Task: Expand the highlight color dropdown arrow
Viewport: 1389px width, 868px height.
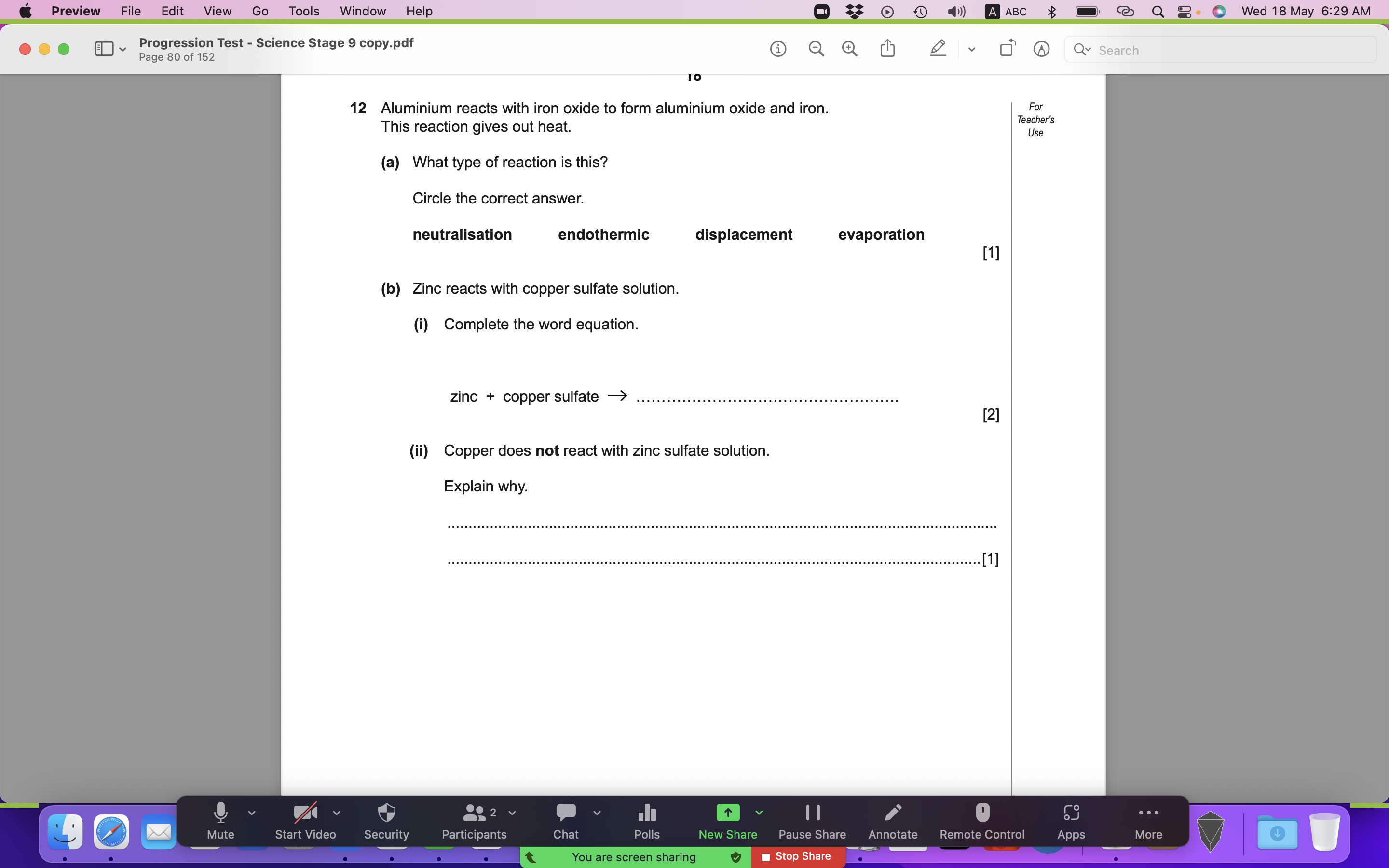Action: point(971,50)
